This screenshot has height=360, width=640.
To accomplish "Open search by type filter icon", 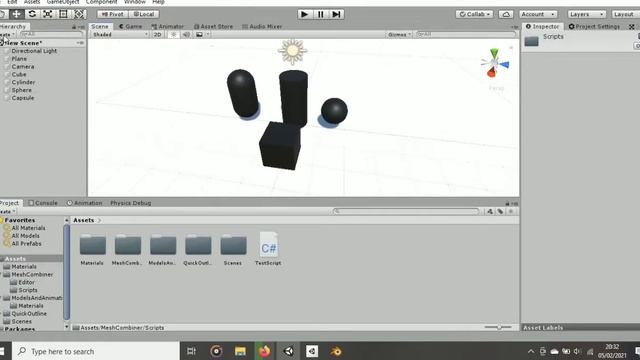I will click(490, 211).
